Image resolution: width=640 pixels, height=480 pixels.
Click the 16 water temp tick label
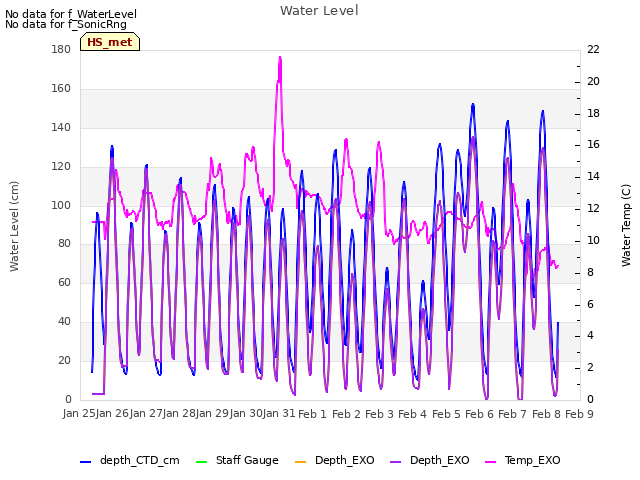[593, 144]
